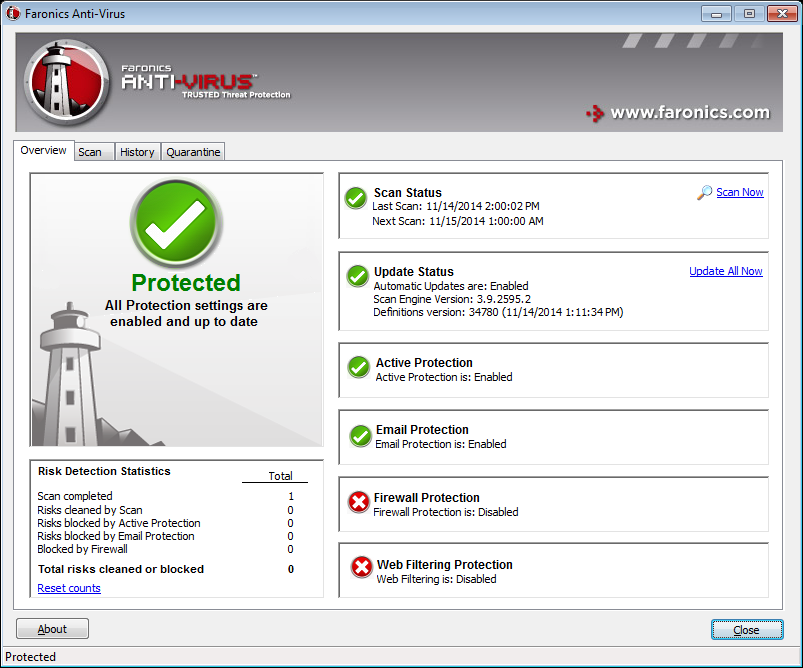
Task: Click the large green Protected checkmark
Action: pyautogui.click(x=177, y=225)
